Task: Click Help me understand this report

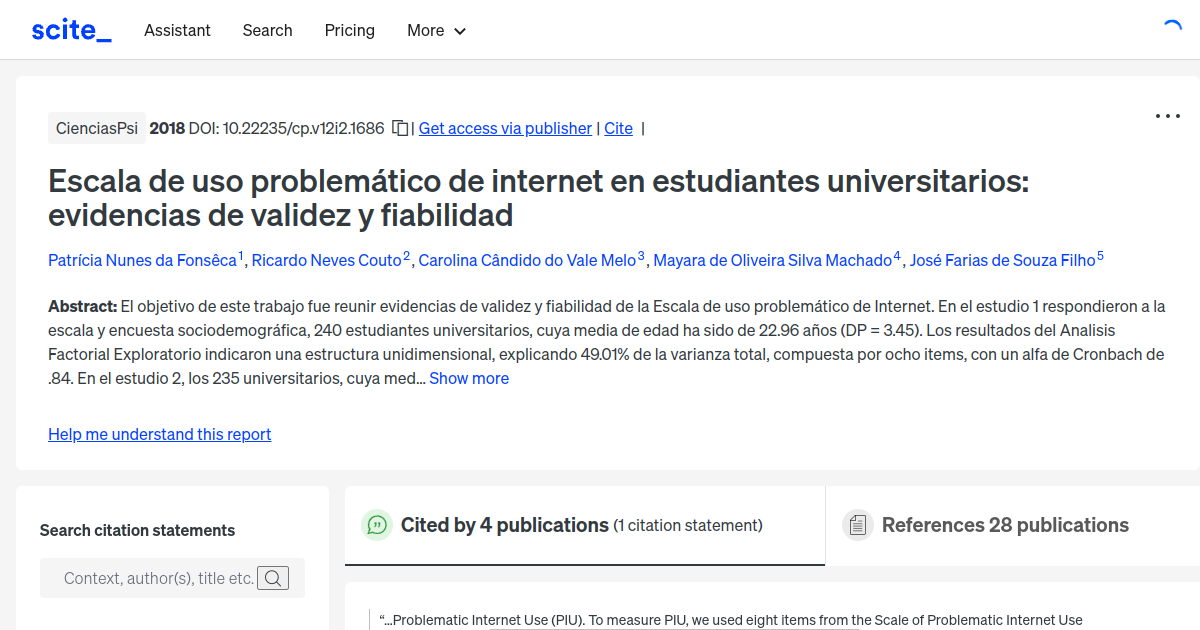Action: [159, 434]
